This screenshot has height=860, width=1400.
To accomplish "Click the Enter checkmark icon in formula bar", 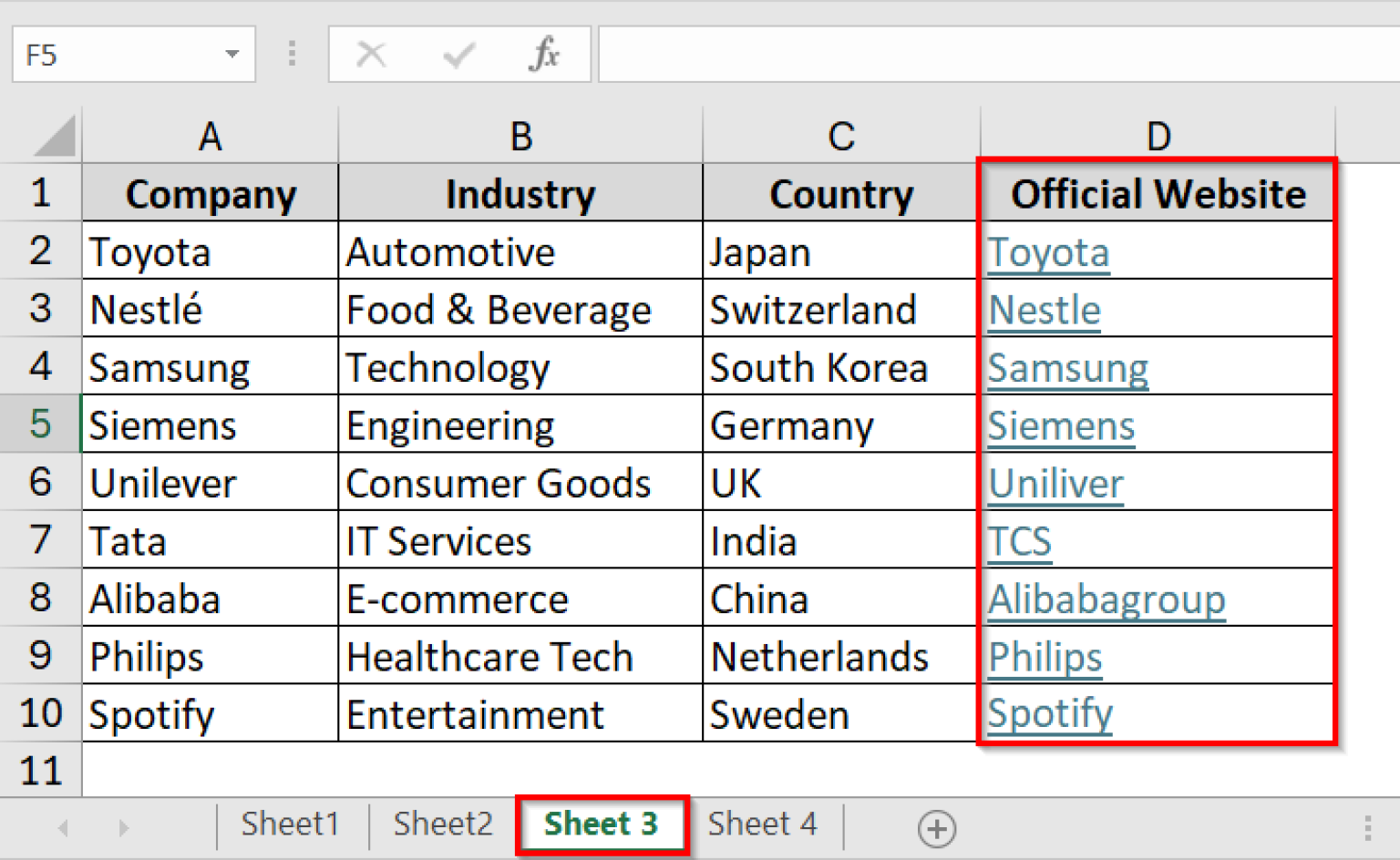I will point(458,54).
